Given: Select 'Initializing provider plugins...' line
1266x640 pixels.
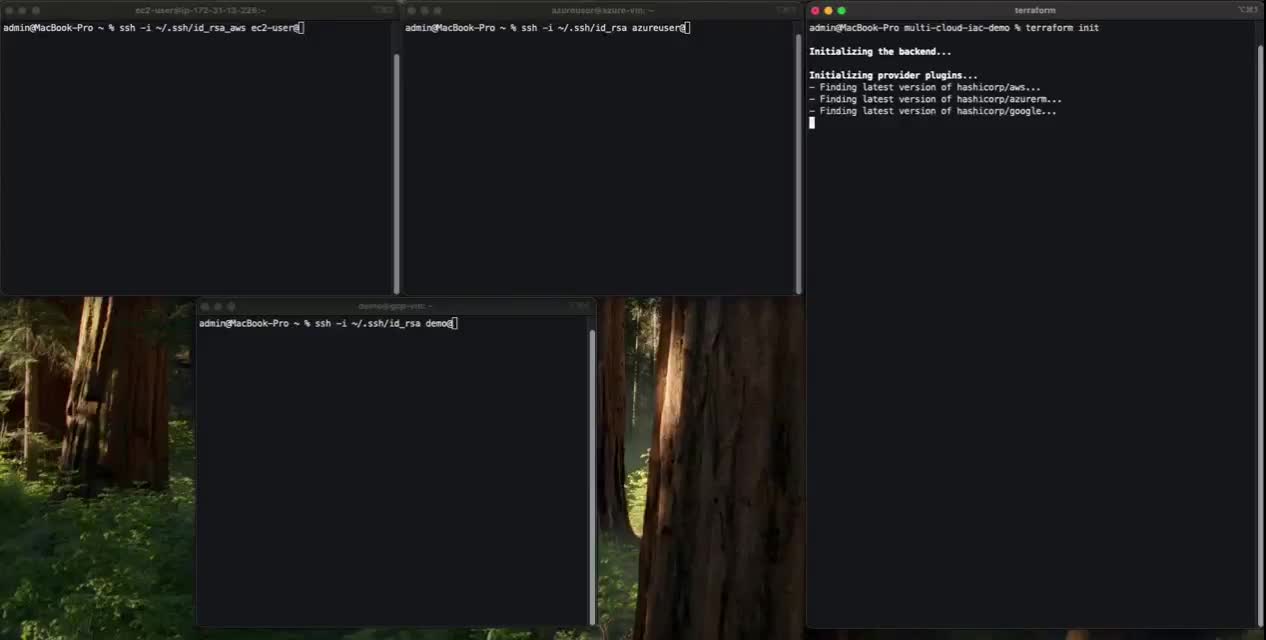Looking at the screenshot, I should [x=894, y=76].
